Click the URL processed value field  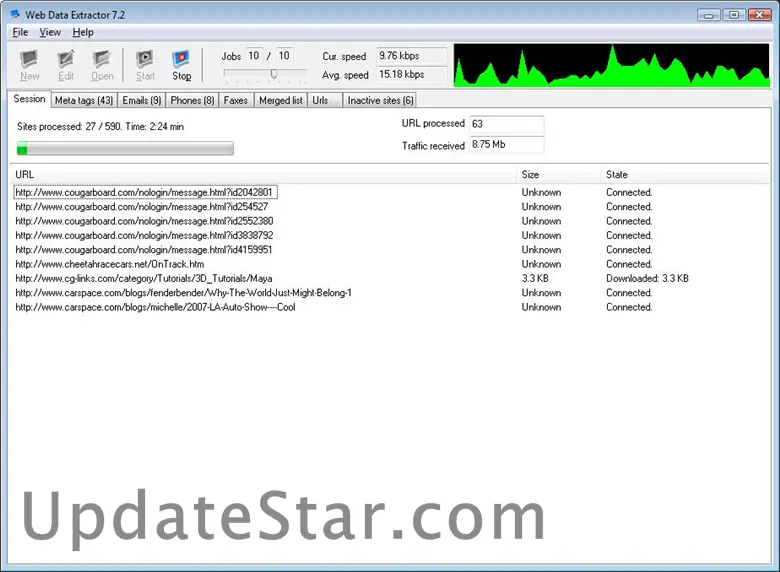tap(506, 124)
